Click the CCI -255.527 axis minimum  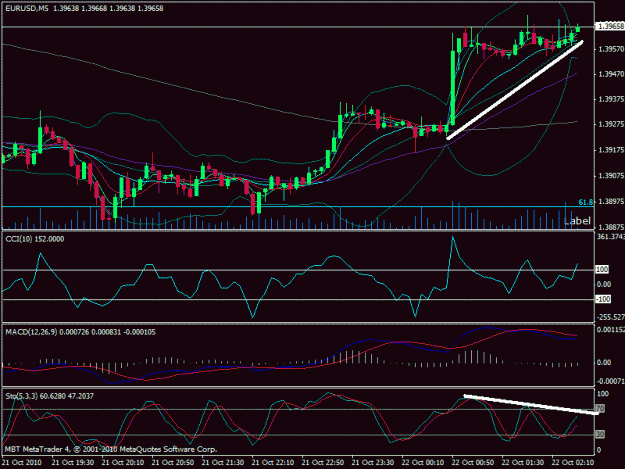(611, 317)
